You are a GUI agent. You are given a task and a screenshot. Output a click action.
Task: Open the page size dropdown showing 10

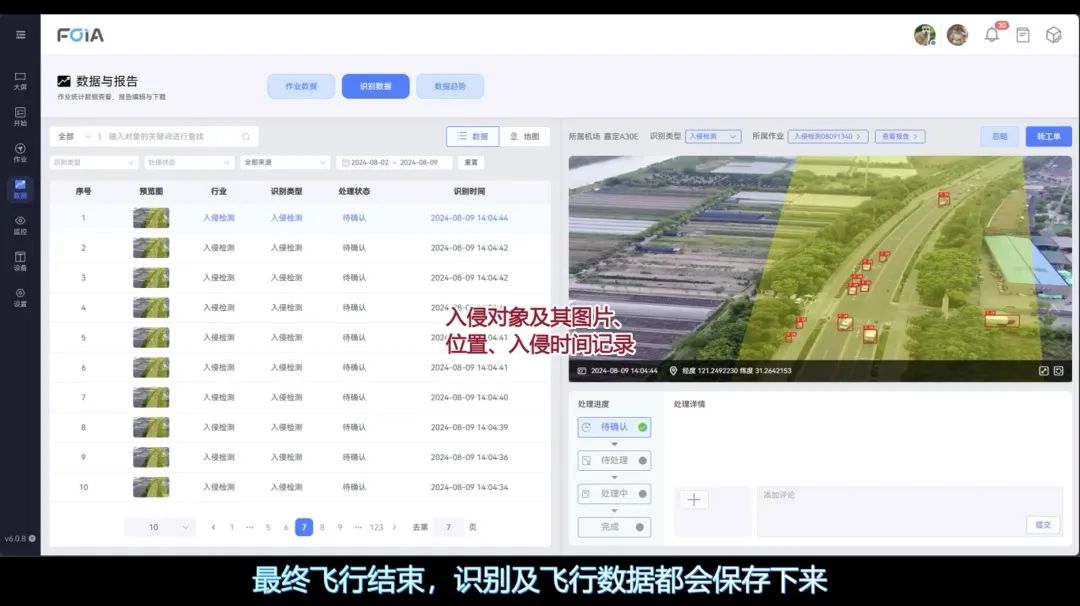click(160, 527)
